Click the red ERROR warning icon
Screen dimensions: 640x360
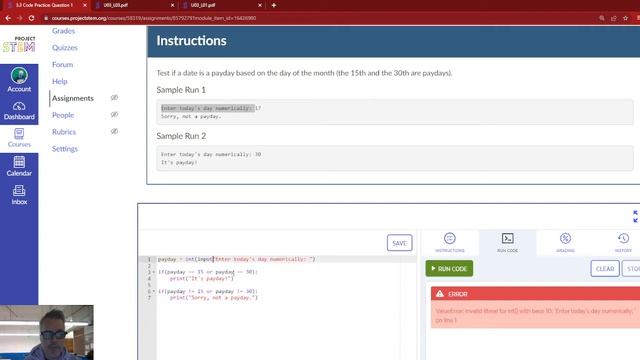(x=440, y=294)
